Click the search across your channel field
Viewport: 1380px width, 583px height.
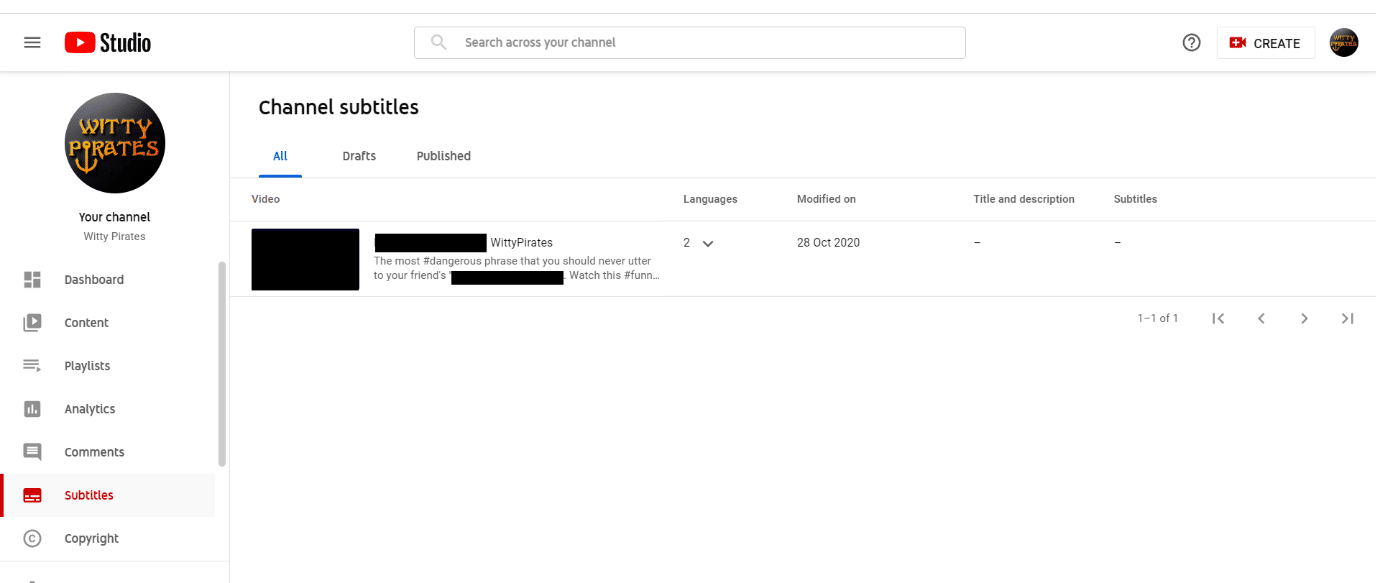tap(690, 43)
